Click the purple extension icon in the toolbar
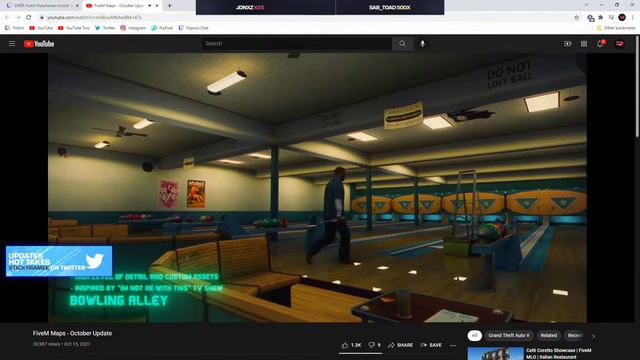 point(590,18)
